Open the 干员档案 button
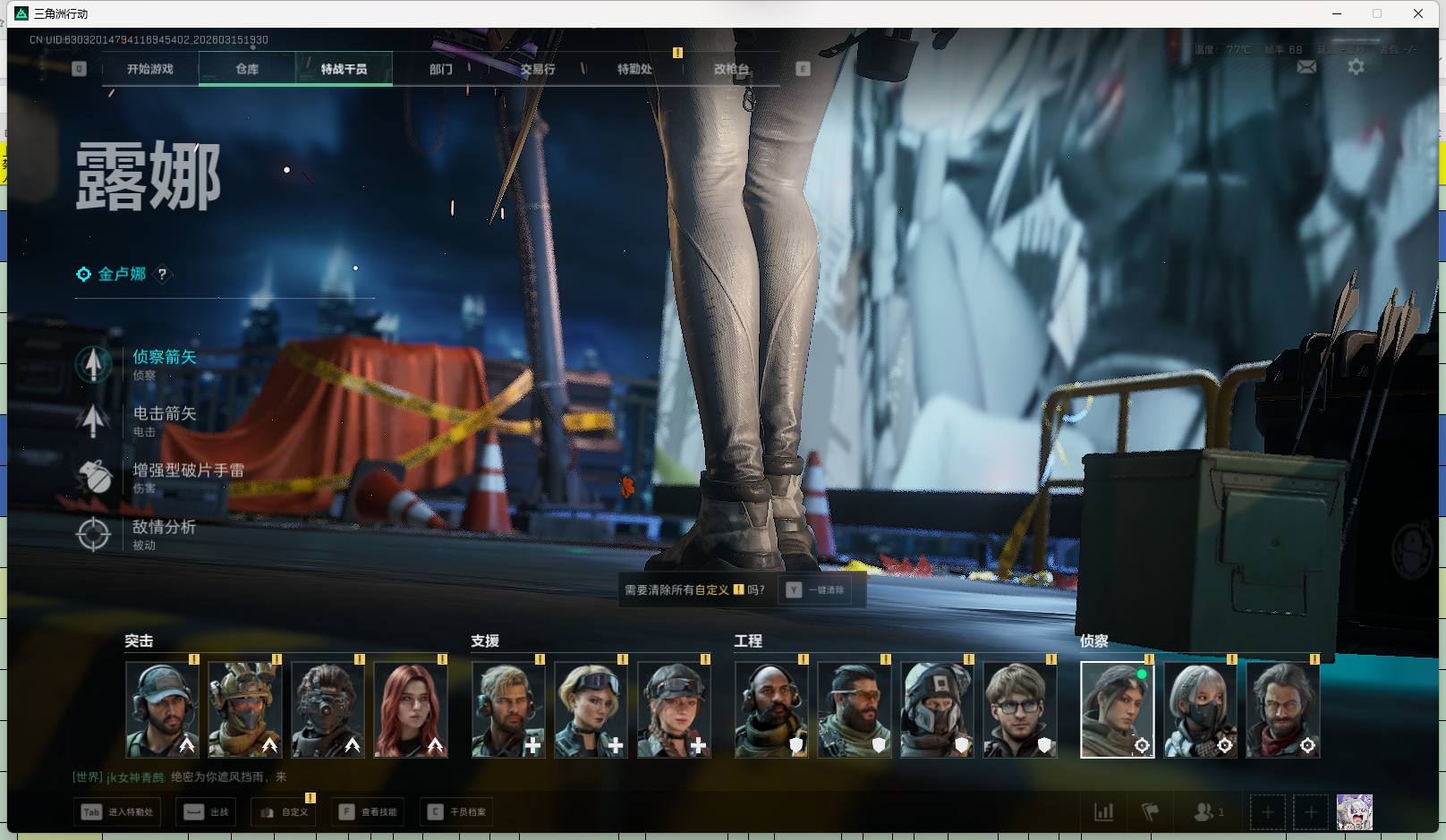This screenshot has width=1446, height=840. (x=456, y=812)
